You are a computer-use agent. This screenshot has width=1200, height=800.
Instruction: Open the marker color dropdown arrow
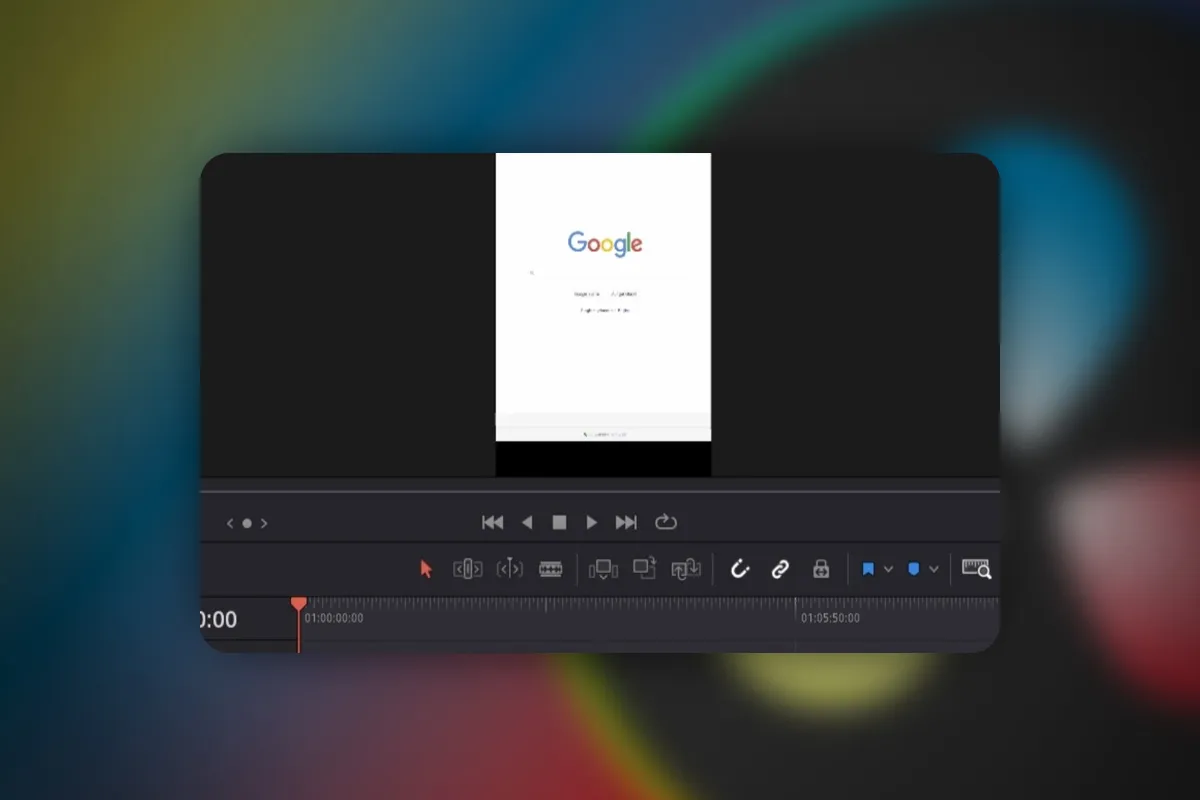coord(934,569)
